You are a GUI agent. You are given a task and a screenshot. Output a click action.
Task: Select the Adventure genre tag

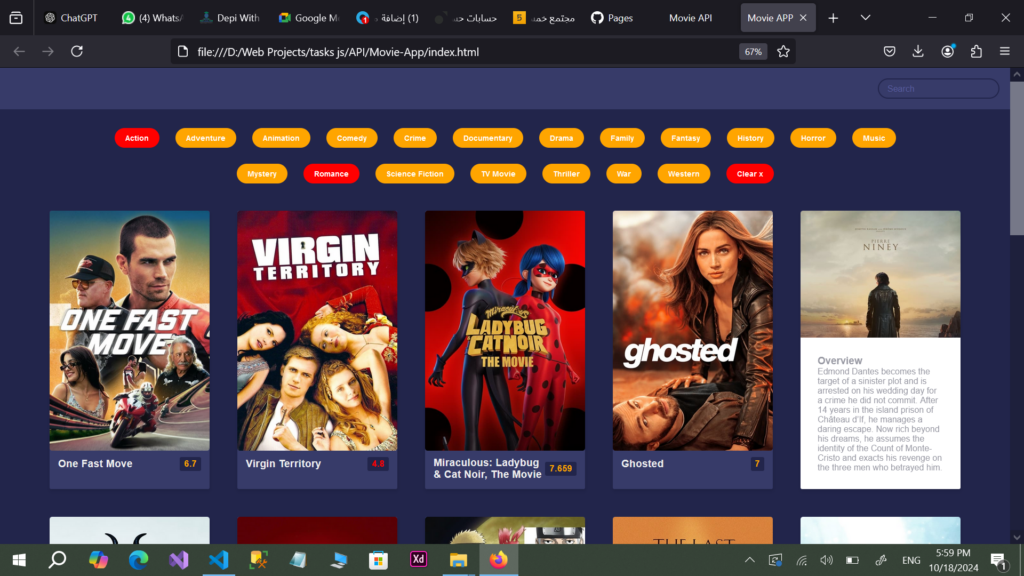(x=206, y=138)
